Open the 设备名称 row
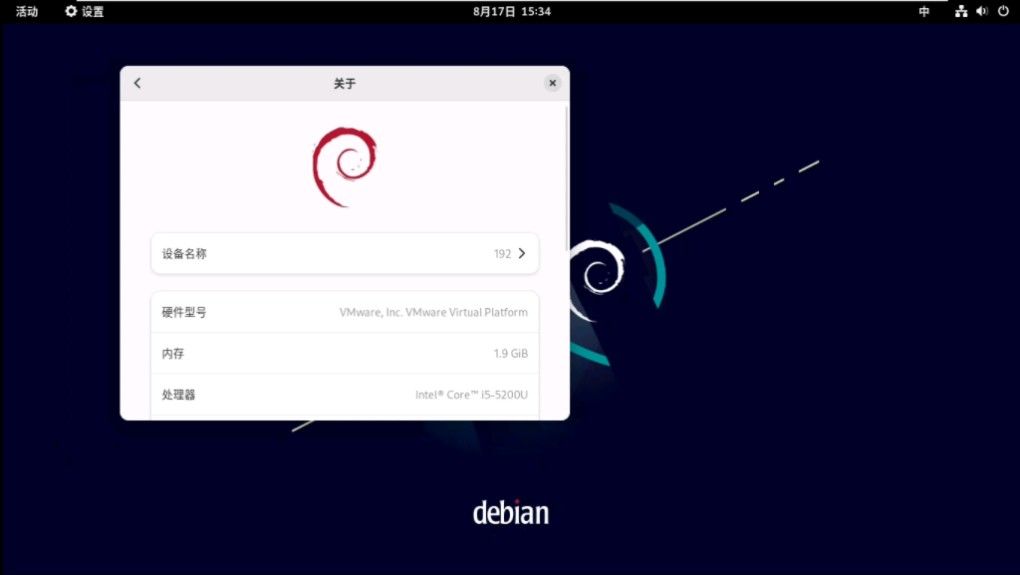Viewport: 1020px width, 575px height. (x=345, y=254)
